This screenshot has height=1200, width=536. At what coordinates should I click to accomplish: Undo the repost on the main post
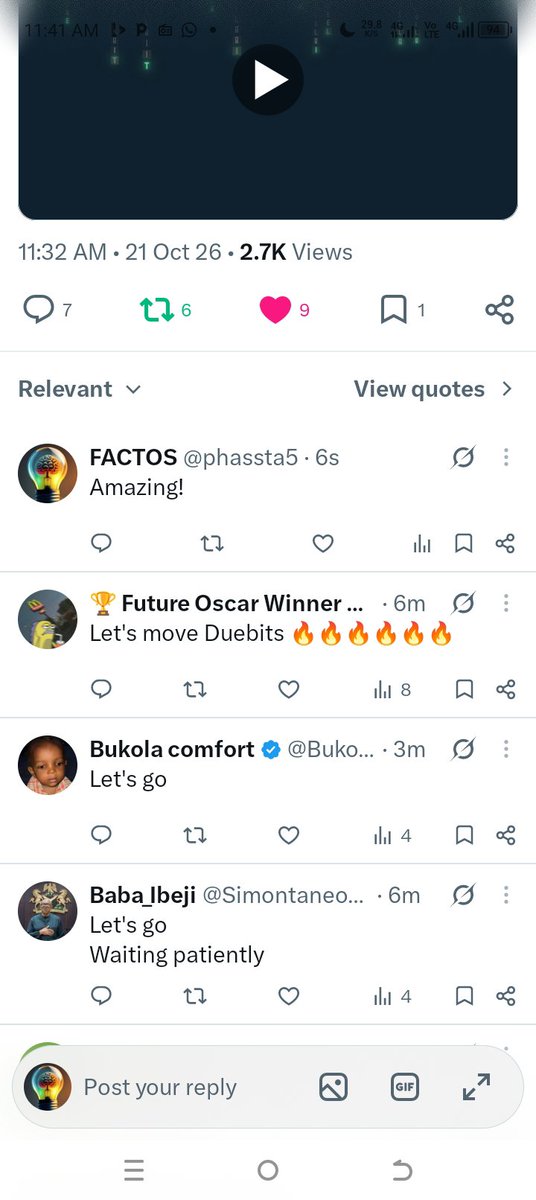coord(157,310)
